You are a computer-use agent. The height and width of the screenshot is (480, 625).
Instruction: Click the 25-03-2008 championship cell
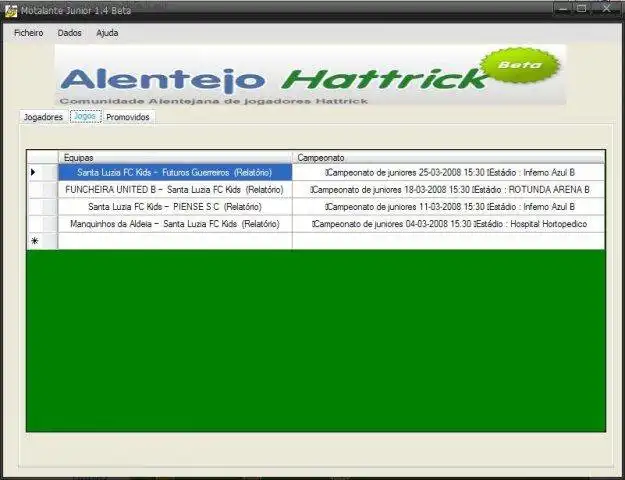click(x=448, y=172)
